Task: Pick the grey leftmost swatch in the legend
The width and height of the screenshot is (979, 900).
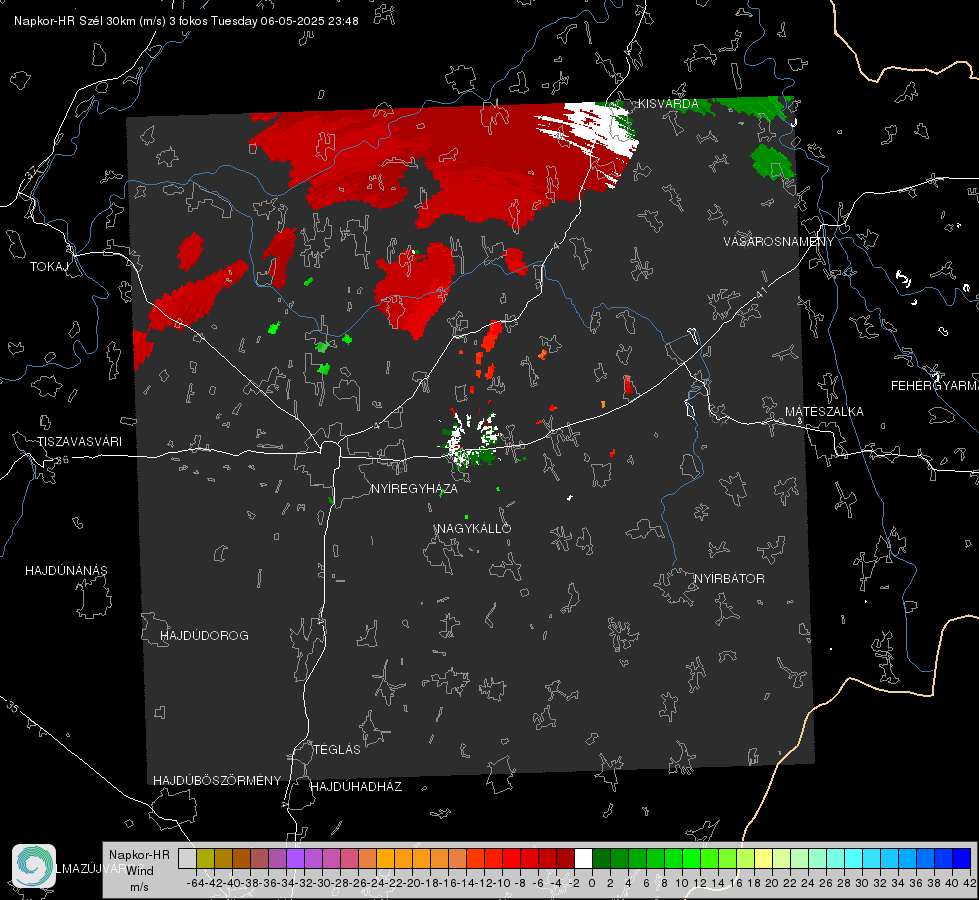Action: pos(187,858)
